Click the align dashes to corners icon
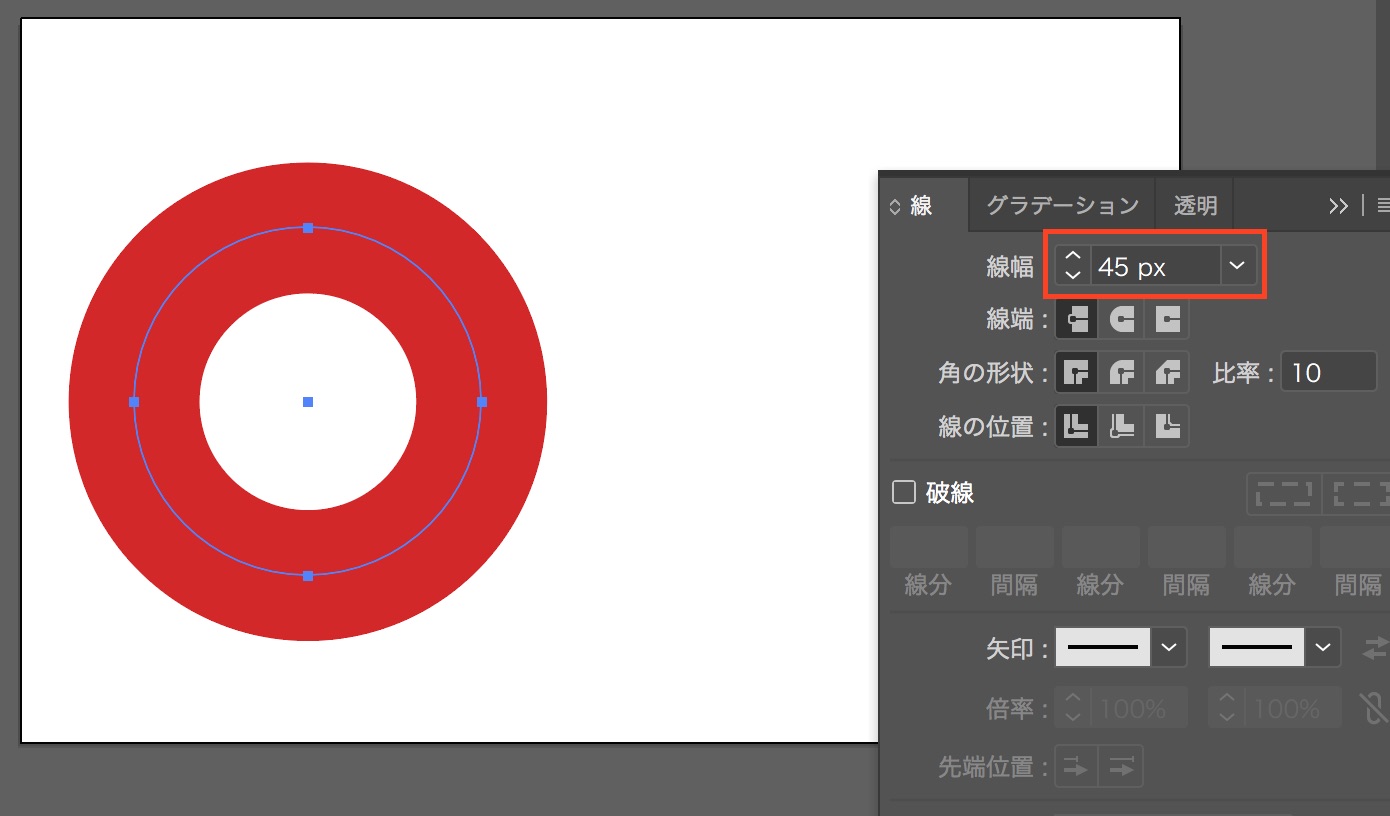This screenshot has height=816, width=1390. (x=1358, y=494)
